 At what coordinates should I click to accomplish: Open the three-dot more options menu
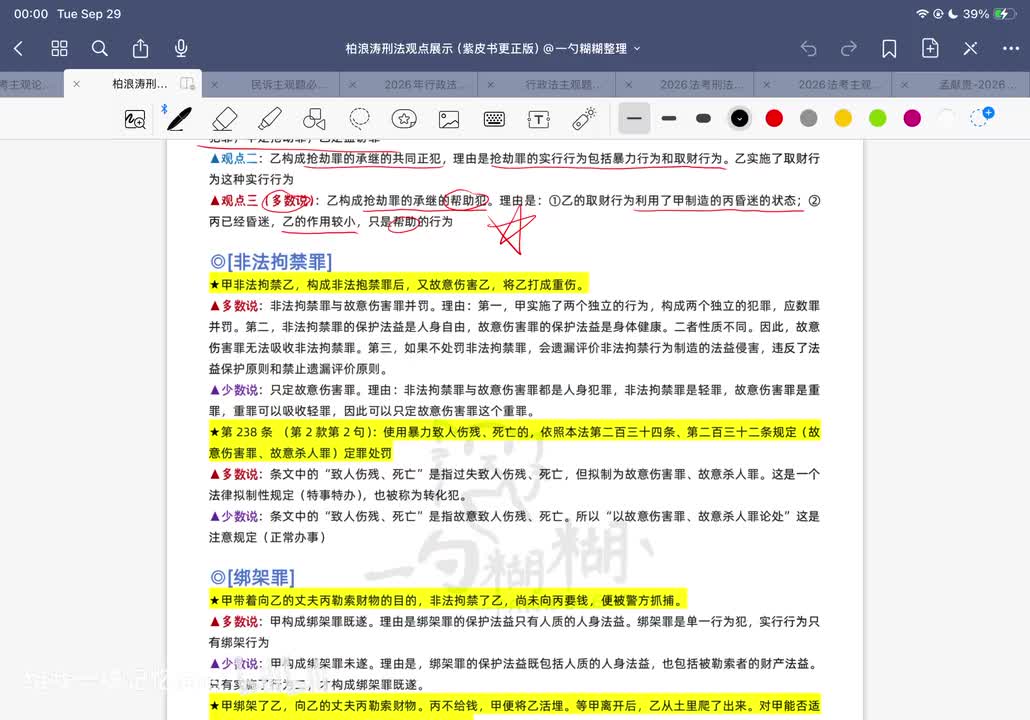tap(1011, 48)
